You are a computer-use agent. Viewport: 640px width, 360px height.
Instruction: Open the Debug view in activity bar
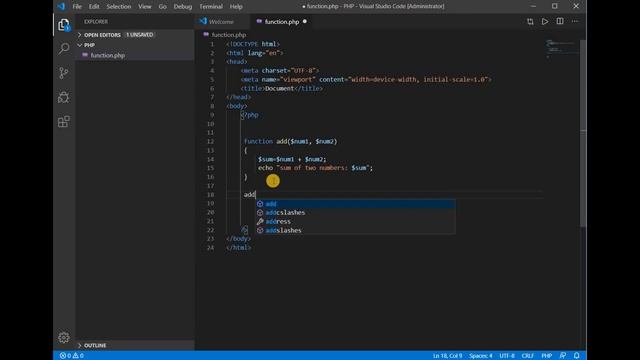pos(64,97)
